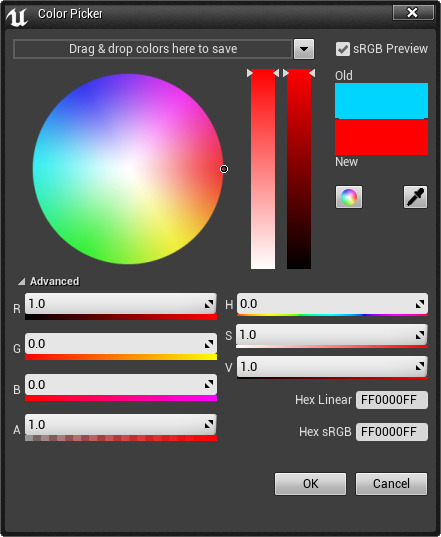This screenshot has height=537, width=441.
Task: Click the H hue value field
Action: tap(332, 303)
